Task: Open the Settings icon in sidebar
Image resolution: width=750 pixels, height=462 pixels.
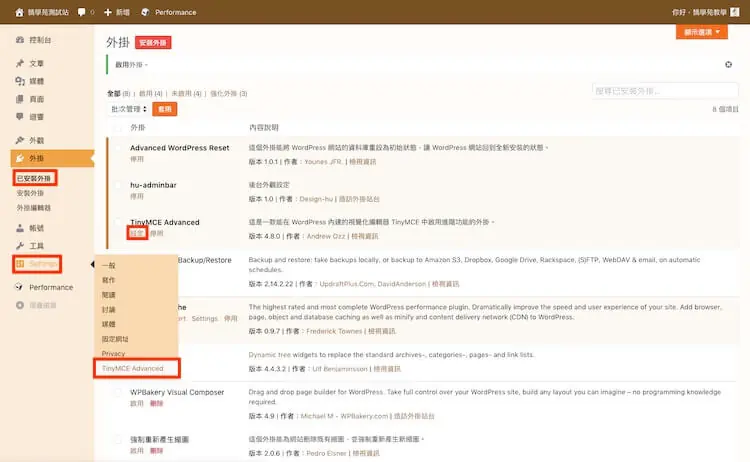Action: tap(20, 264)
